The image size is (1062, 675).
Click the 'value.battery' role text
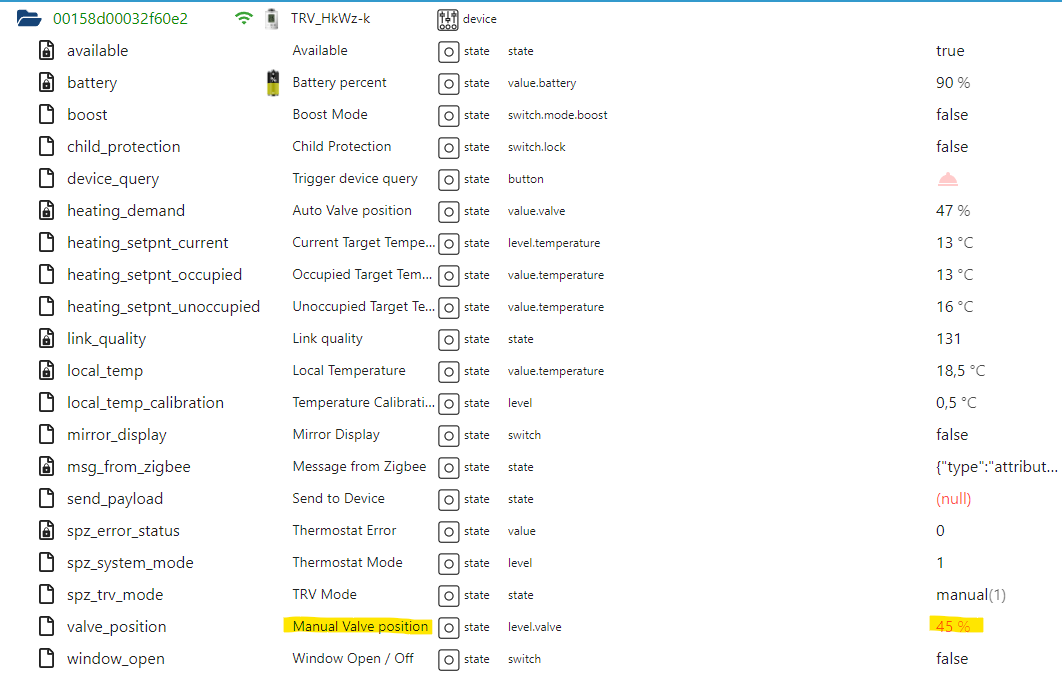tap(542, 83)
